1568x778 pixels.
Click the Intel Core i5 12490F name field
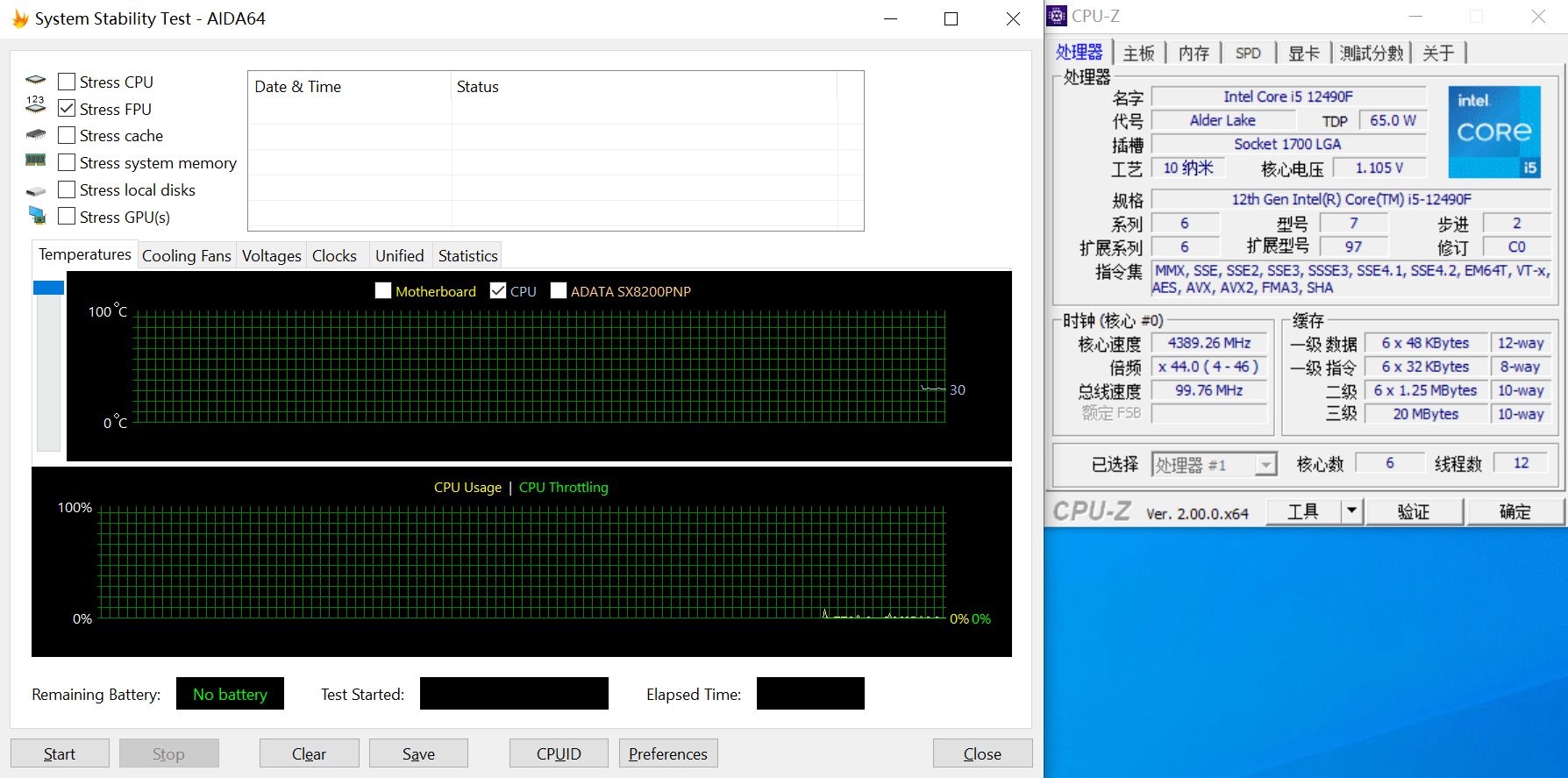click(x=1288, y=96)
